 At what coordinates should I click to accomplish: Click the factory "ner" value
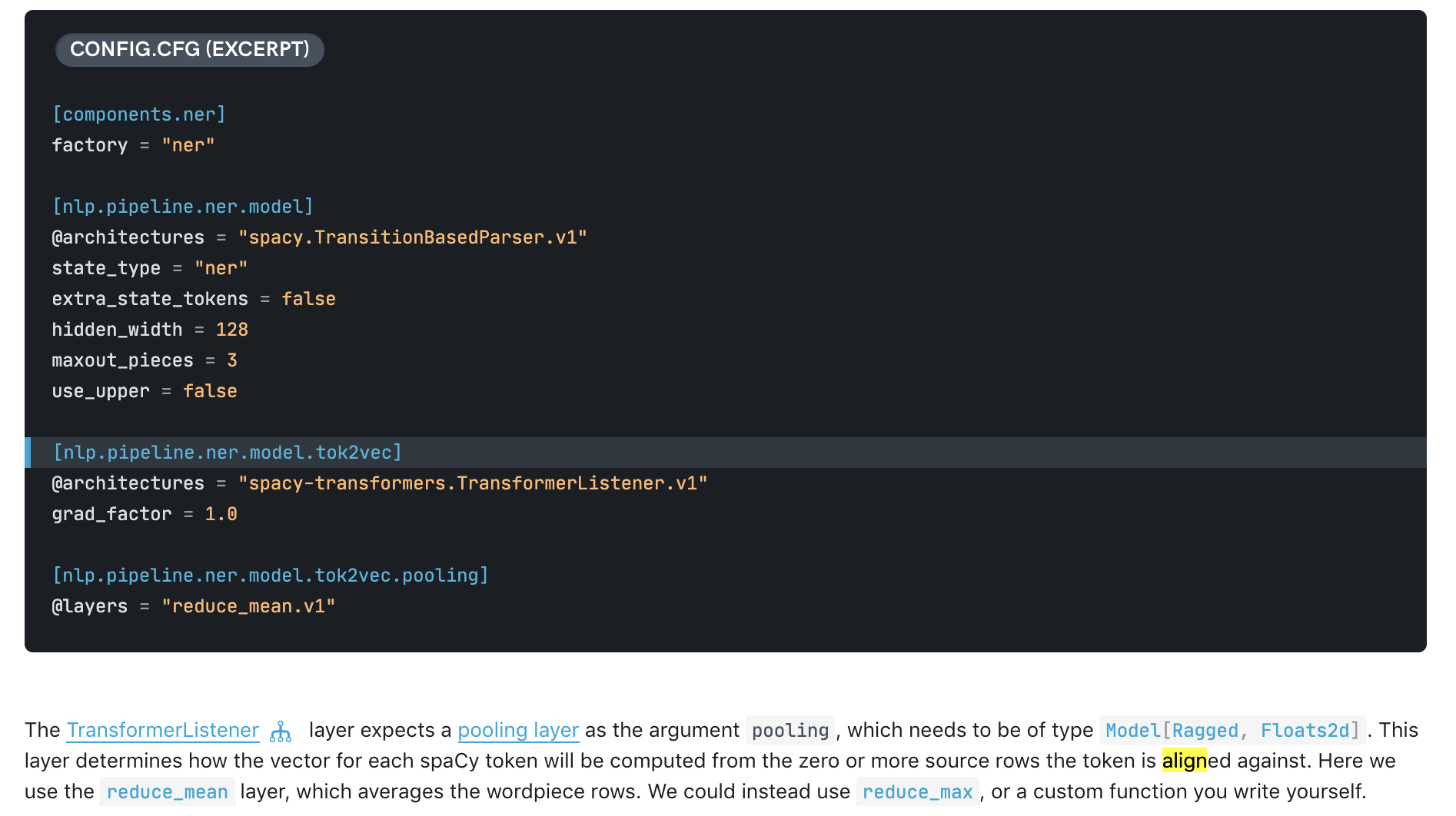click(188, 145)
